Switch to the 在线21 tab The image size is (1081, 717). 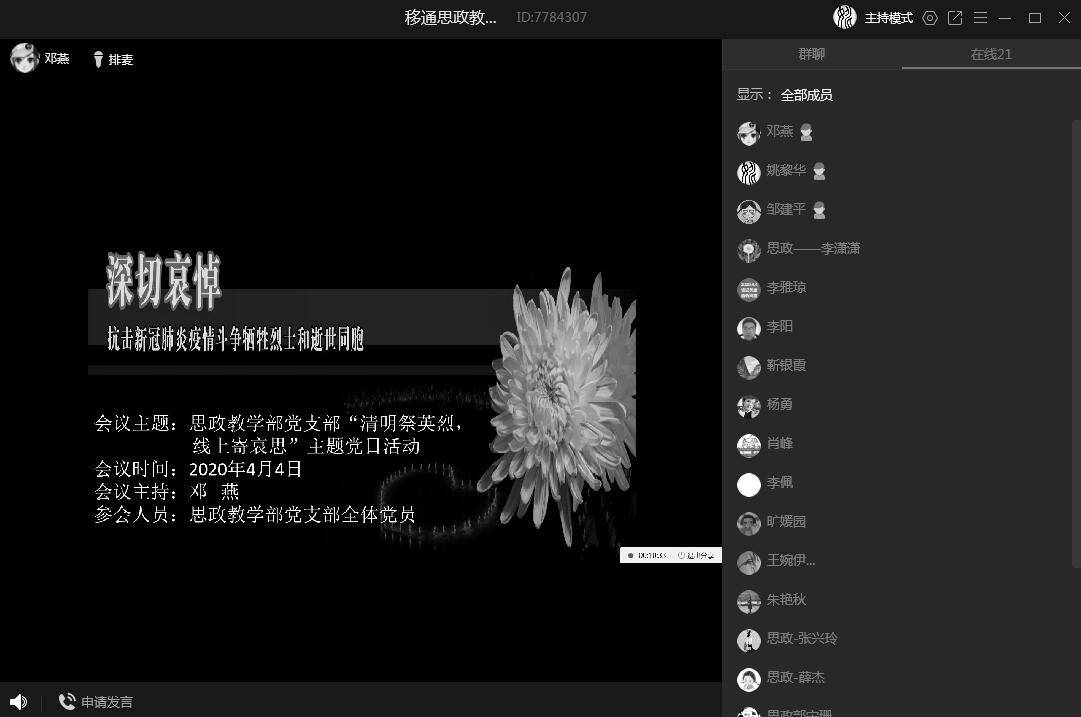coord(991,54)
